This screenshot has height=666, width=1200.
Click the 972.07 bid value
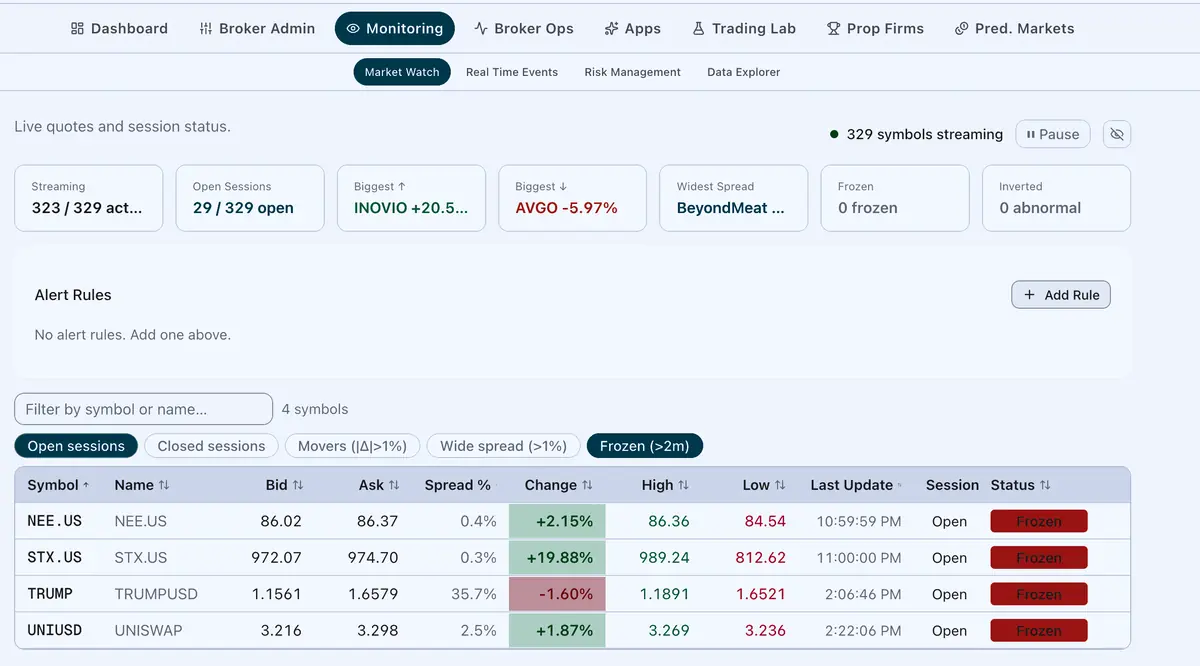[x=277, y=558]
